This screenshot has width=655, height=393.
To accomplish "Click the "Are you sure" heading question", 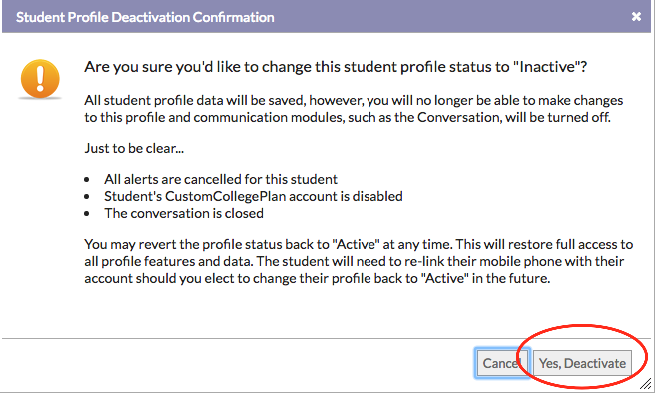I will (335, 67).
